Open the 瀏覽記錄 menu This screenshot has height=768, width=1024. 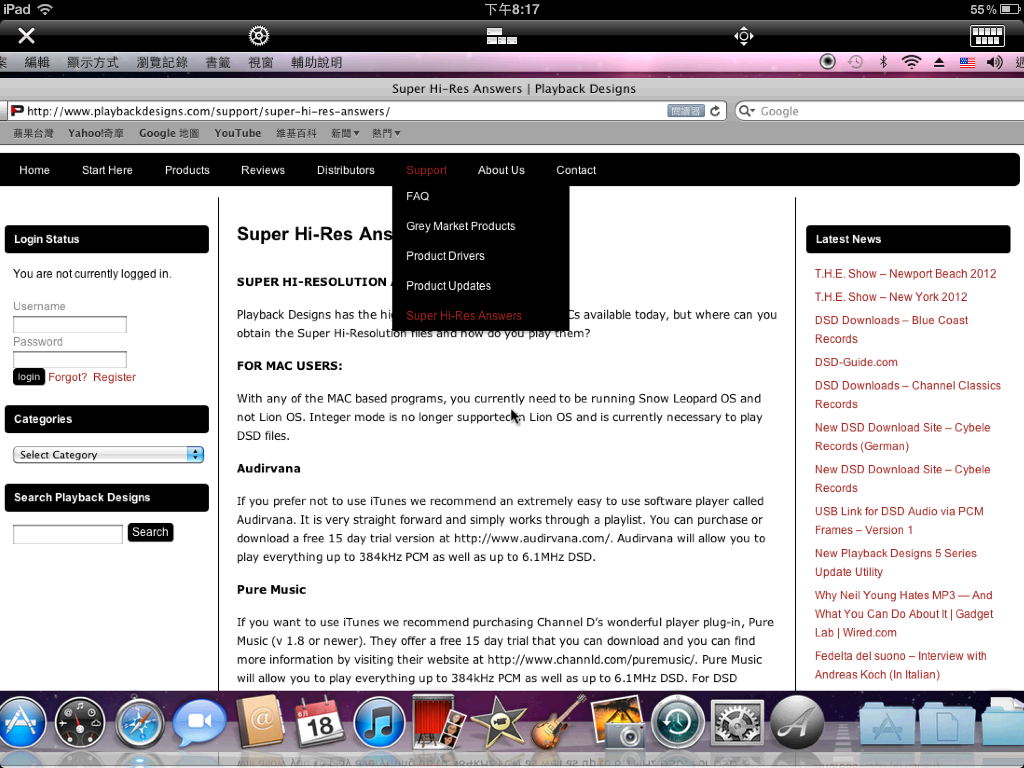click(x=162, y=62)
